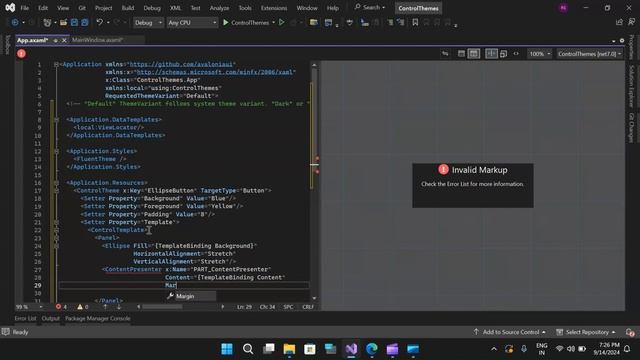Screen dimensions: 640x360
Task: Click the bookmark toolbar icon
Action: pyautogui.click(x=415, y=23)
